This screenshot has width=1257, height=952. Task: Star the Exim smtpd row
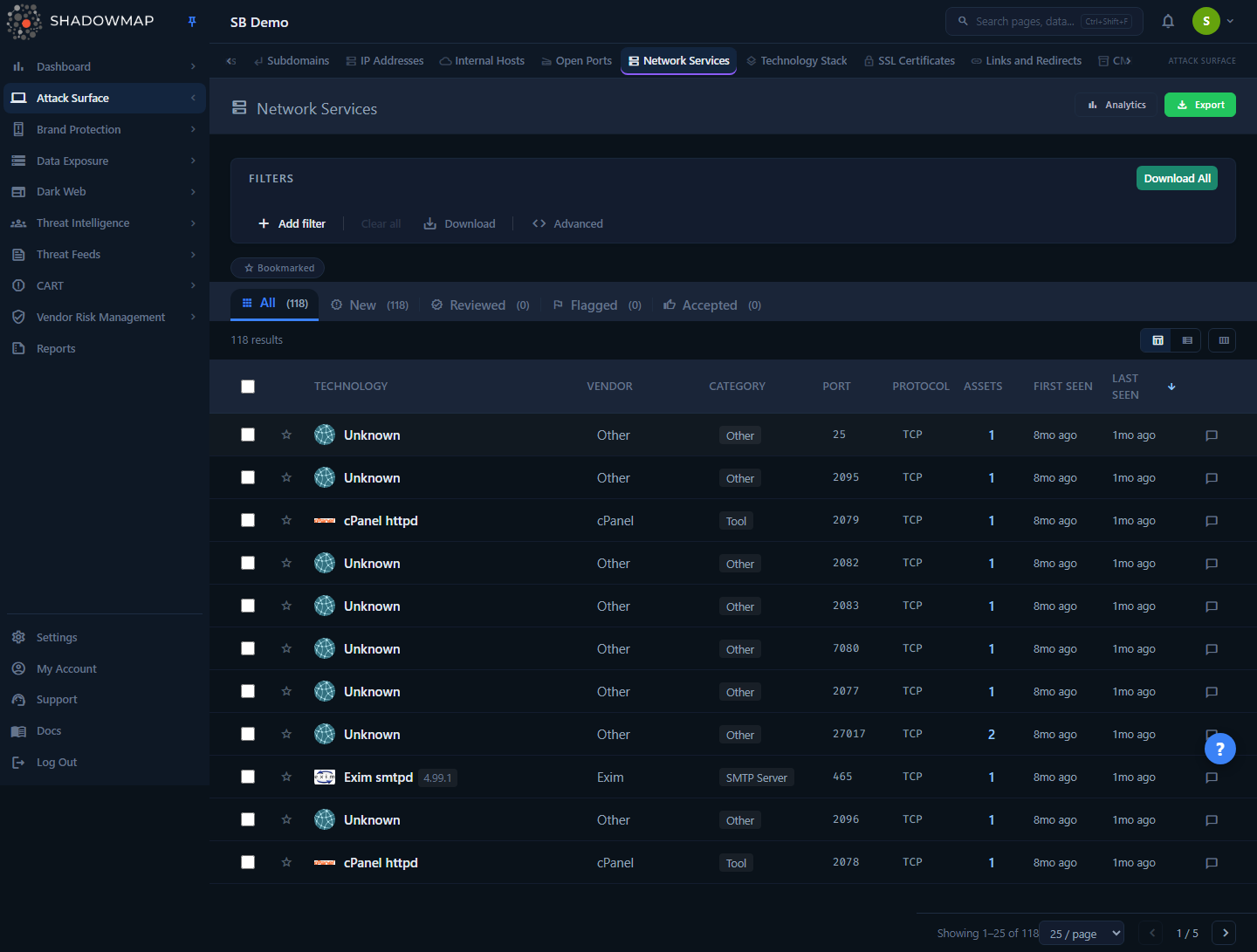(286, 777)
